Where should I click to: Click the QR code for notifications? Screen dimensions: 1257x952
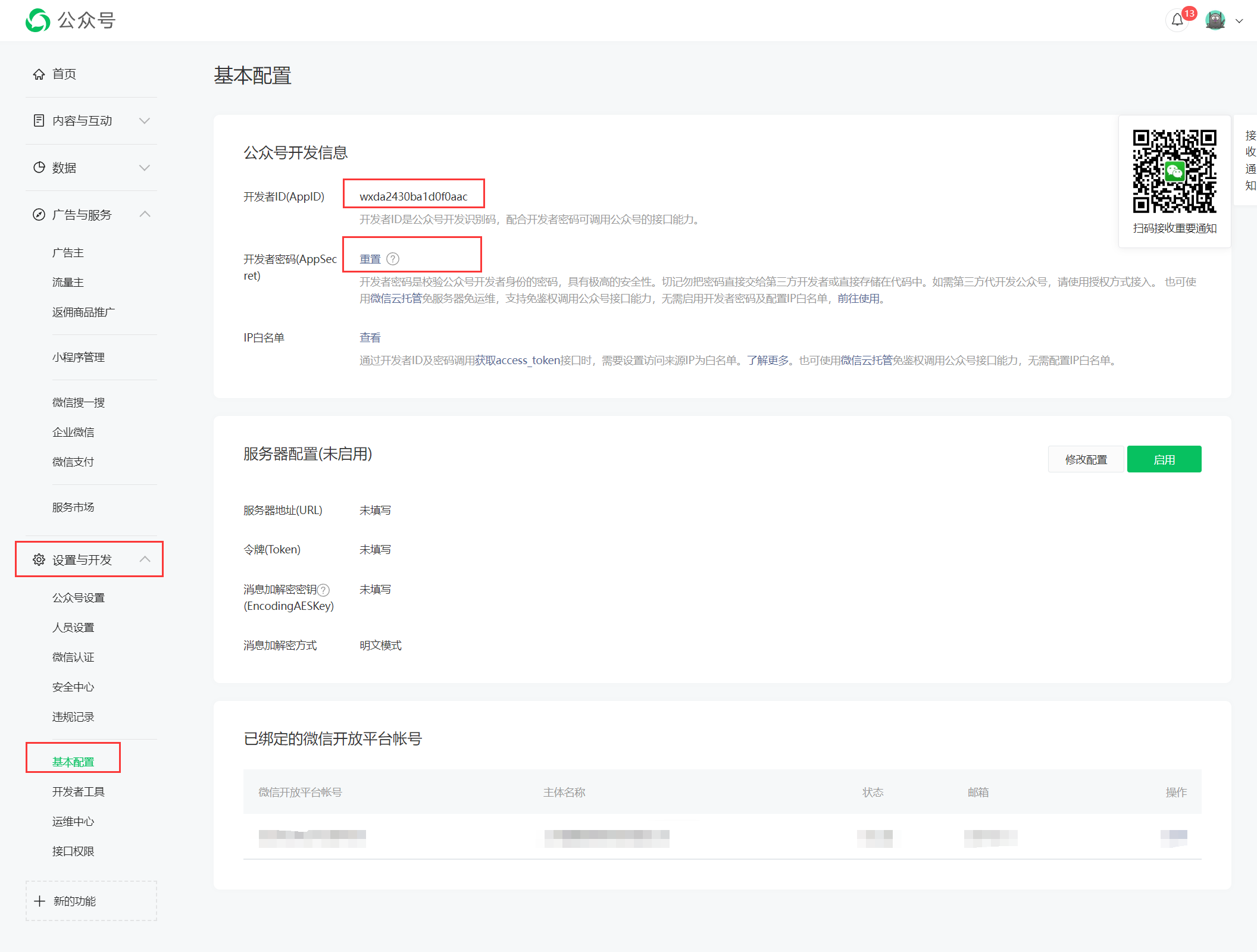[x=1174, y=171]
